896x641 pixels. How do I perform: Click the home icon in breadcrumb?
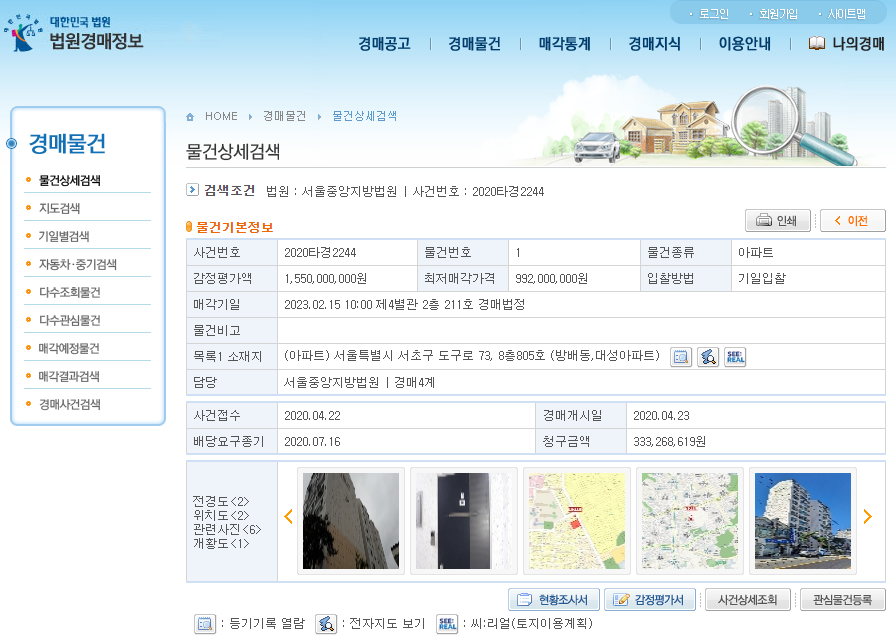pos(190,117)
